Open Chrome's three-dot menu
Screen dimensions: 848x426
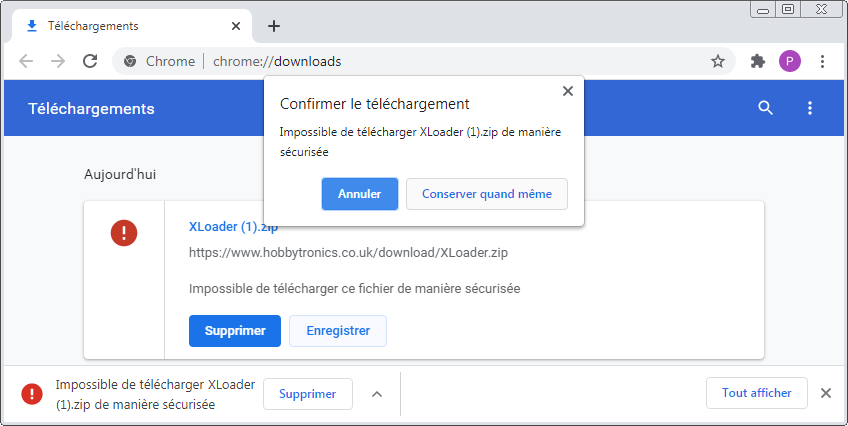[822, 61]
